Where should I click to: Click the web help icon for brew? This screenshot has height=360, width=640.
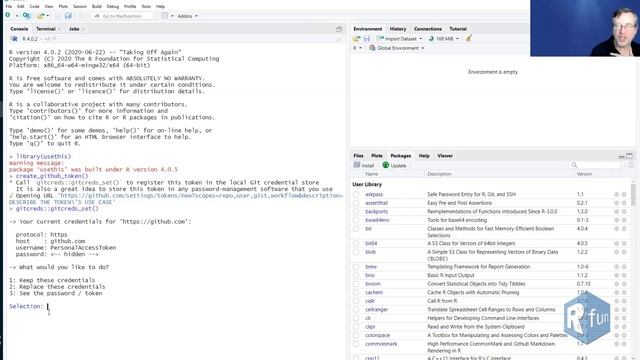point(617,267)
